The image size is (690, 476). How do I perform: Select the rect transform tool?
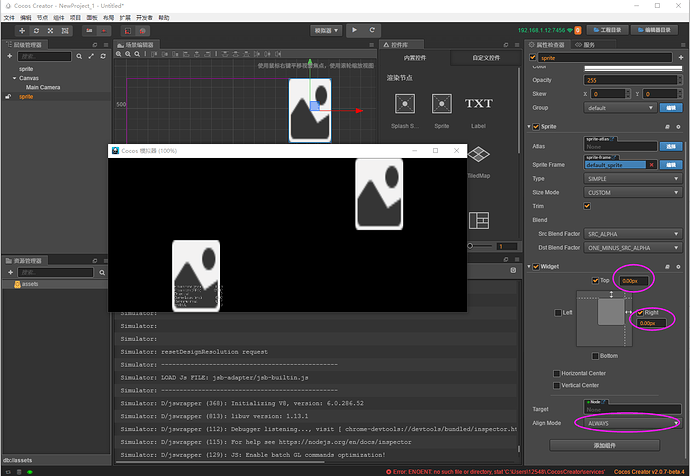[x=65, y=30]
